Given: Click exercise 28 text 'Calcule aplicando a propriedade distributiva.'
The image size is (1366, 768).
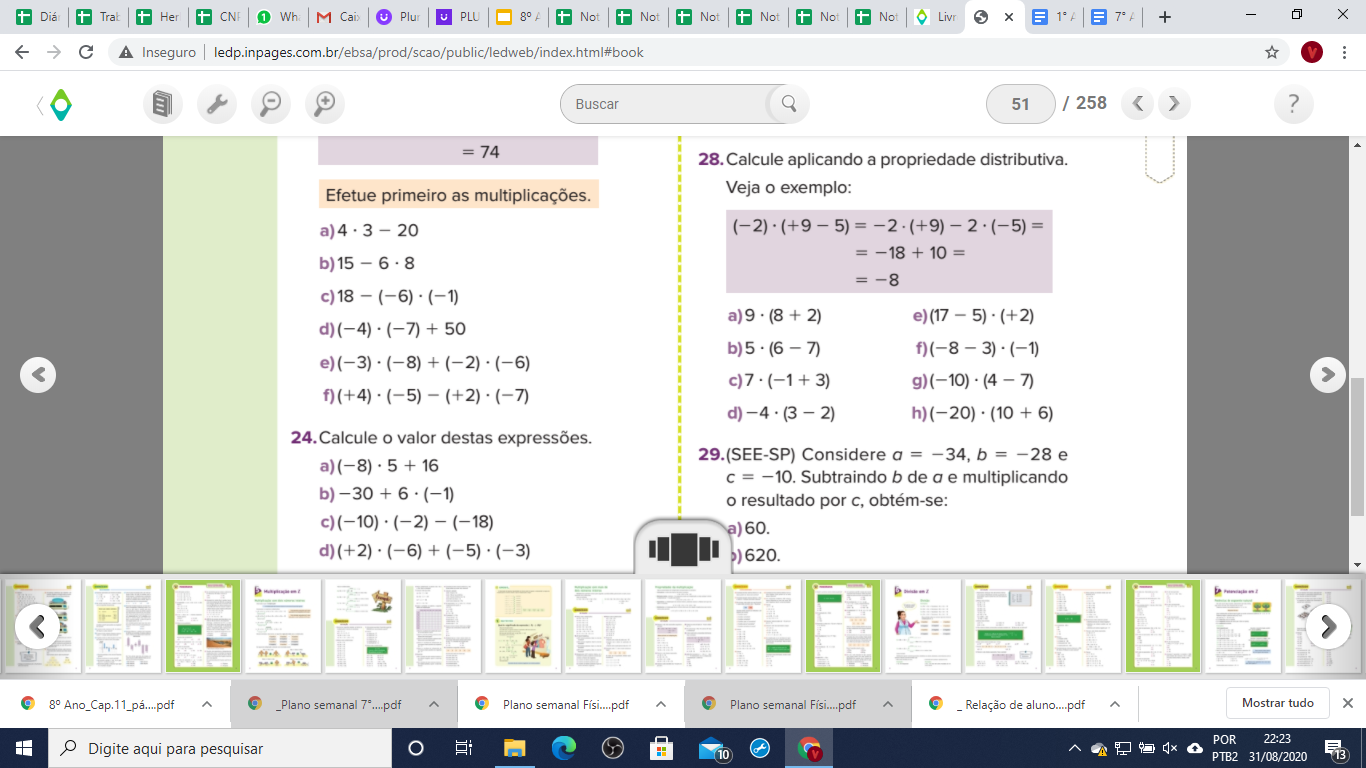Looking at the screenshot, I should [x=897, y=159].
